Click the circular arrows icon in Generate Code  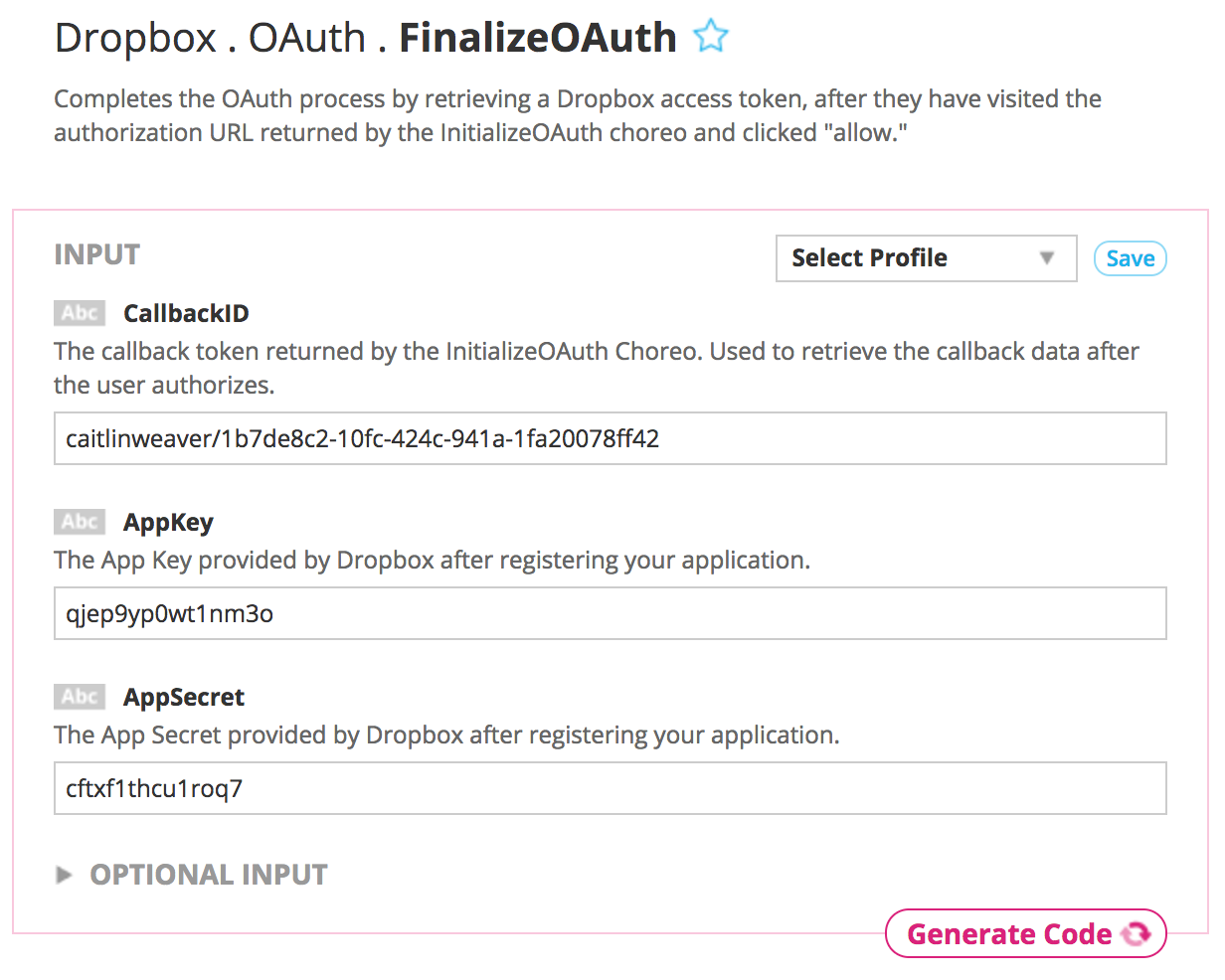[1136, 934]
